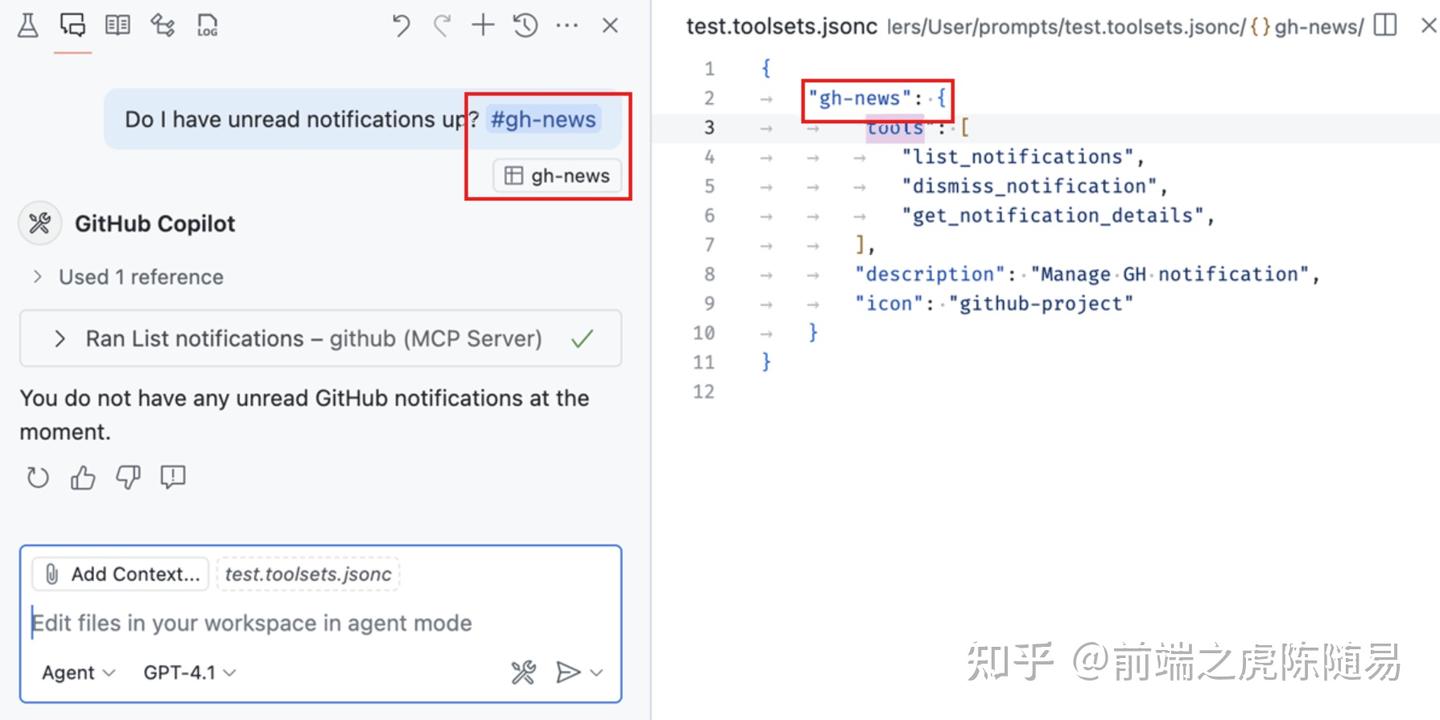The image size is (1440, 720).
Task: Open the Copilot sessions log icon
Action: (207, 25)
